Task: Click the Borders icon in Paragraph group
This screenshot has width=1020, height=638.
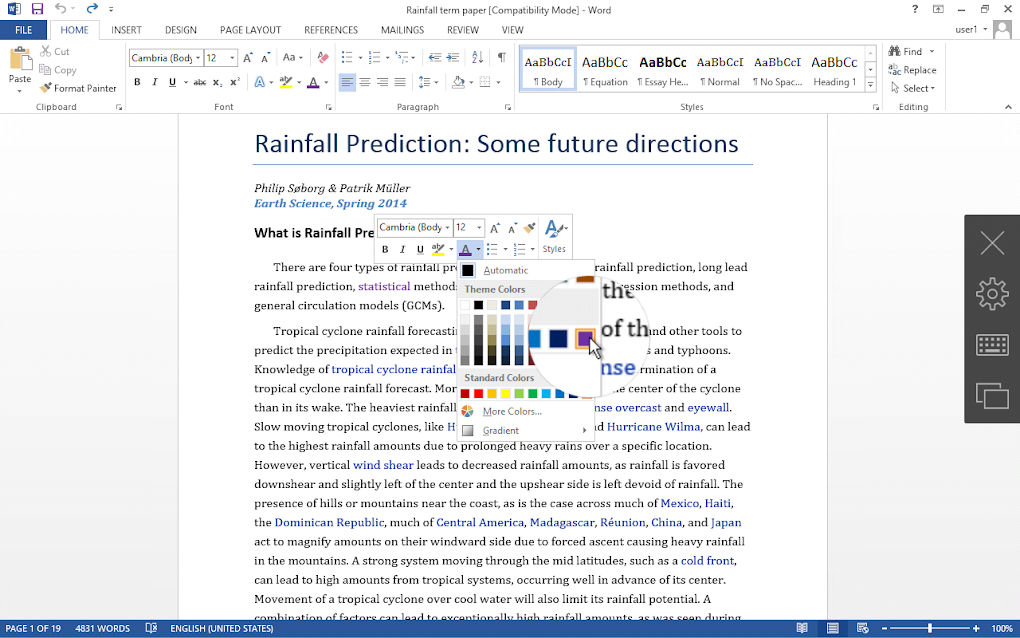Action: (x=485, y=82)
